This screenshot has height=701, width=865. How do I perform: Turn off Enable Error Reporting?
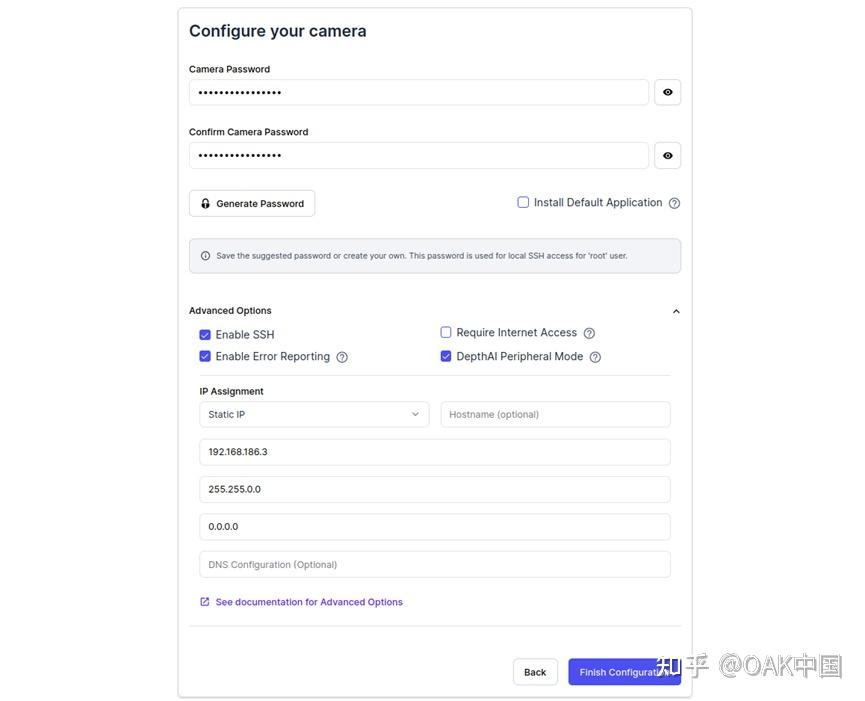coord(205,356)
